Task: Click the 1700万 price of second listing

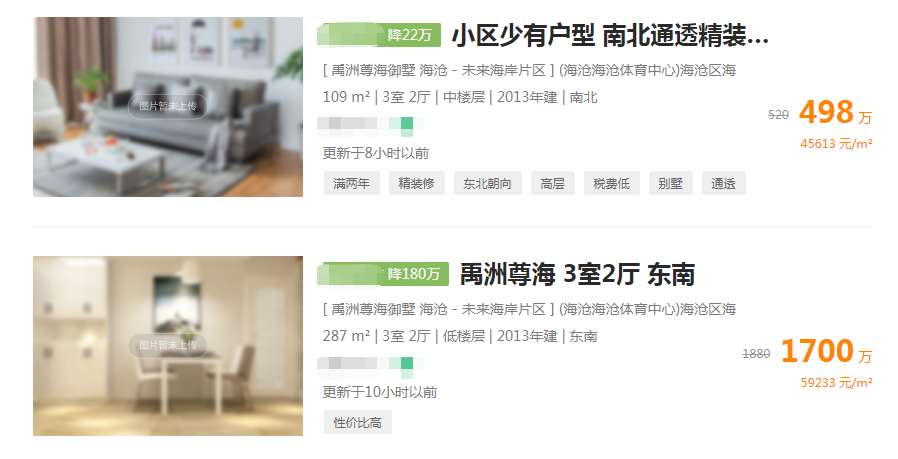Action: pyautogui.click(x=826, y=351)
